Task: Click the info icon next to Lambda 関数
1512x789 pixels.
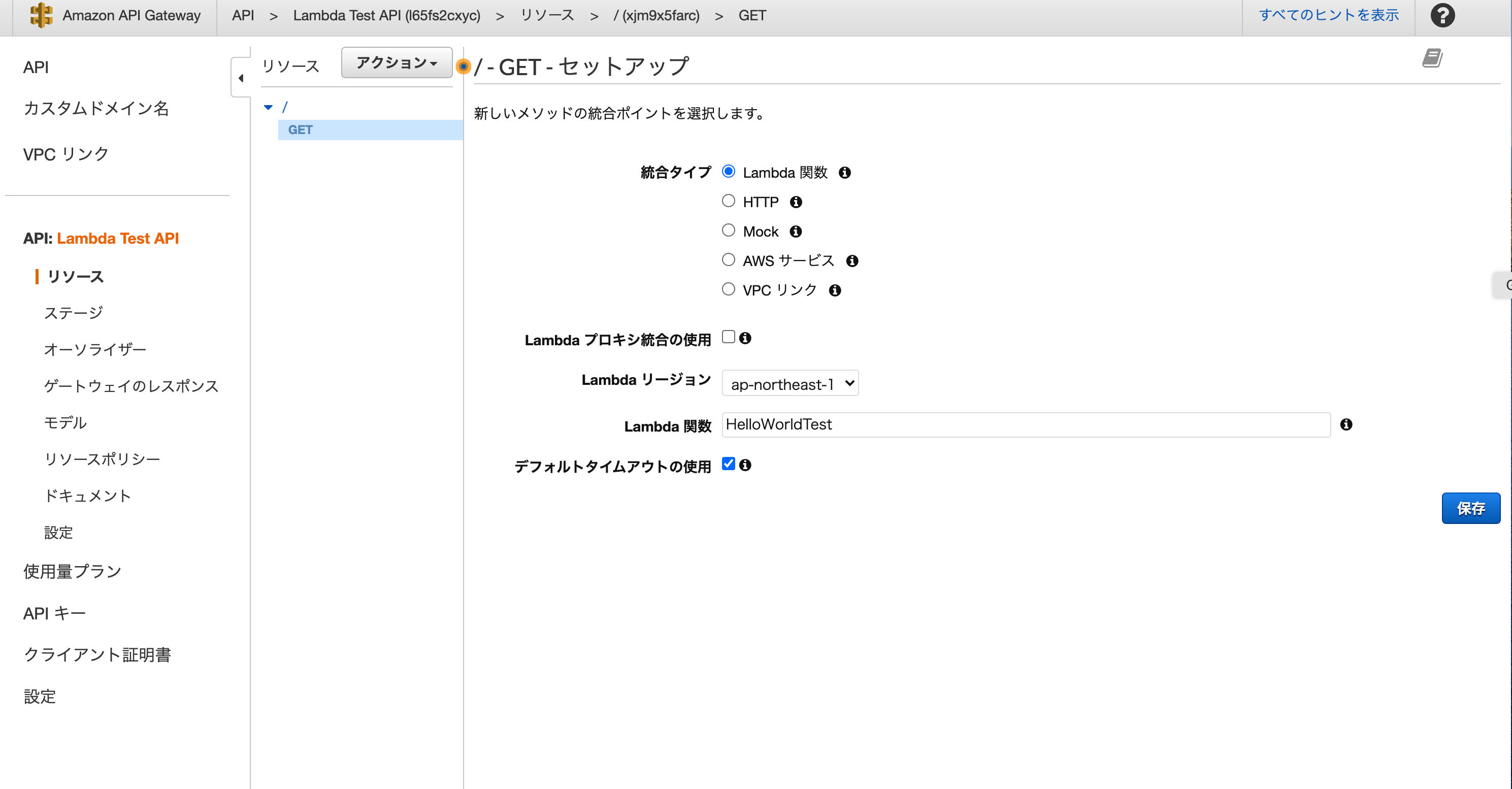Action: click(845, 173)
